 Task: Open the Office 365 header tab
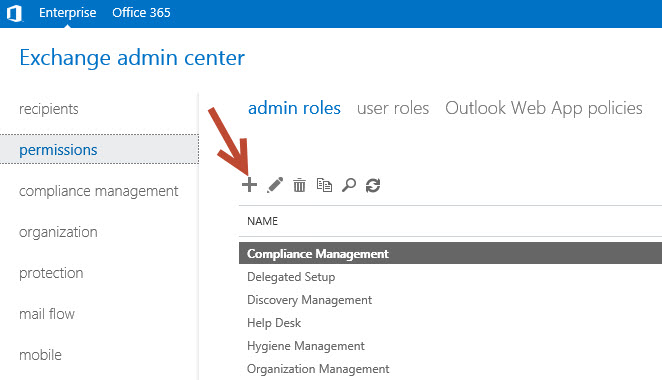pyautogui.click(x=141, y=13)
